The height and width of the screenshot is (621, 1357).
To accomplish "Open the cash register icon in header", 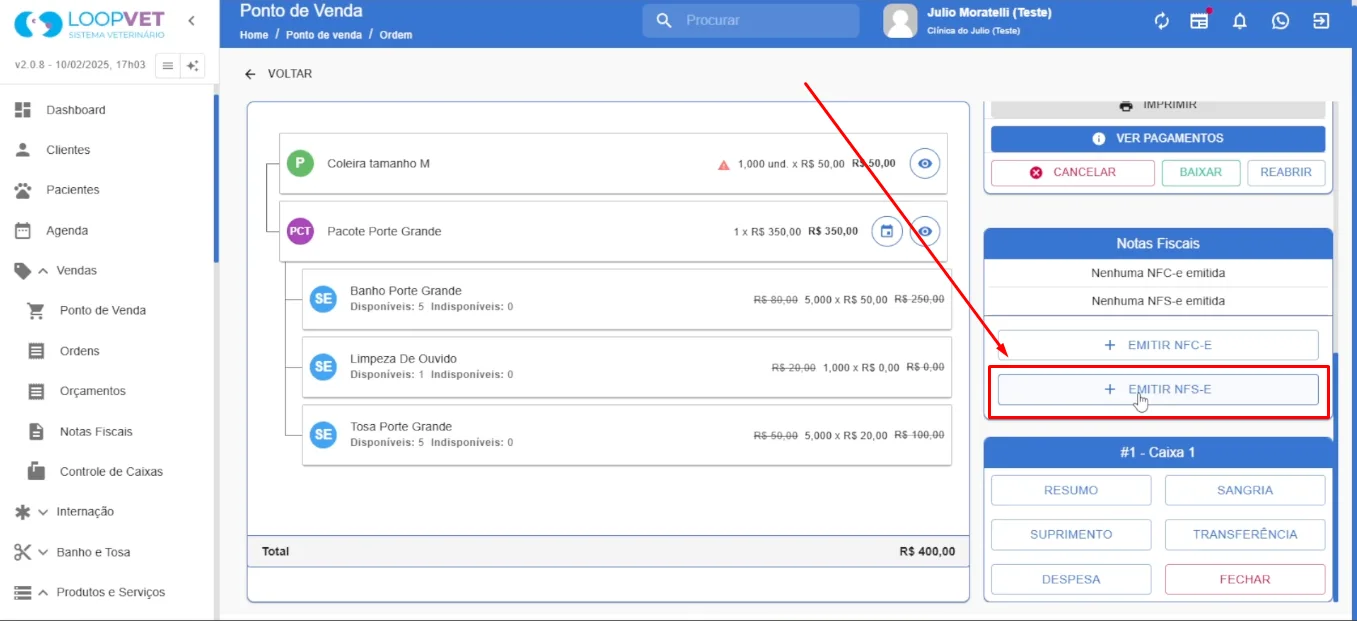I will point(1199,21).
